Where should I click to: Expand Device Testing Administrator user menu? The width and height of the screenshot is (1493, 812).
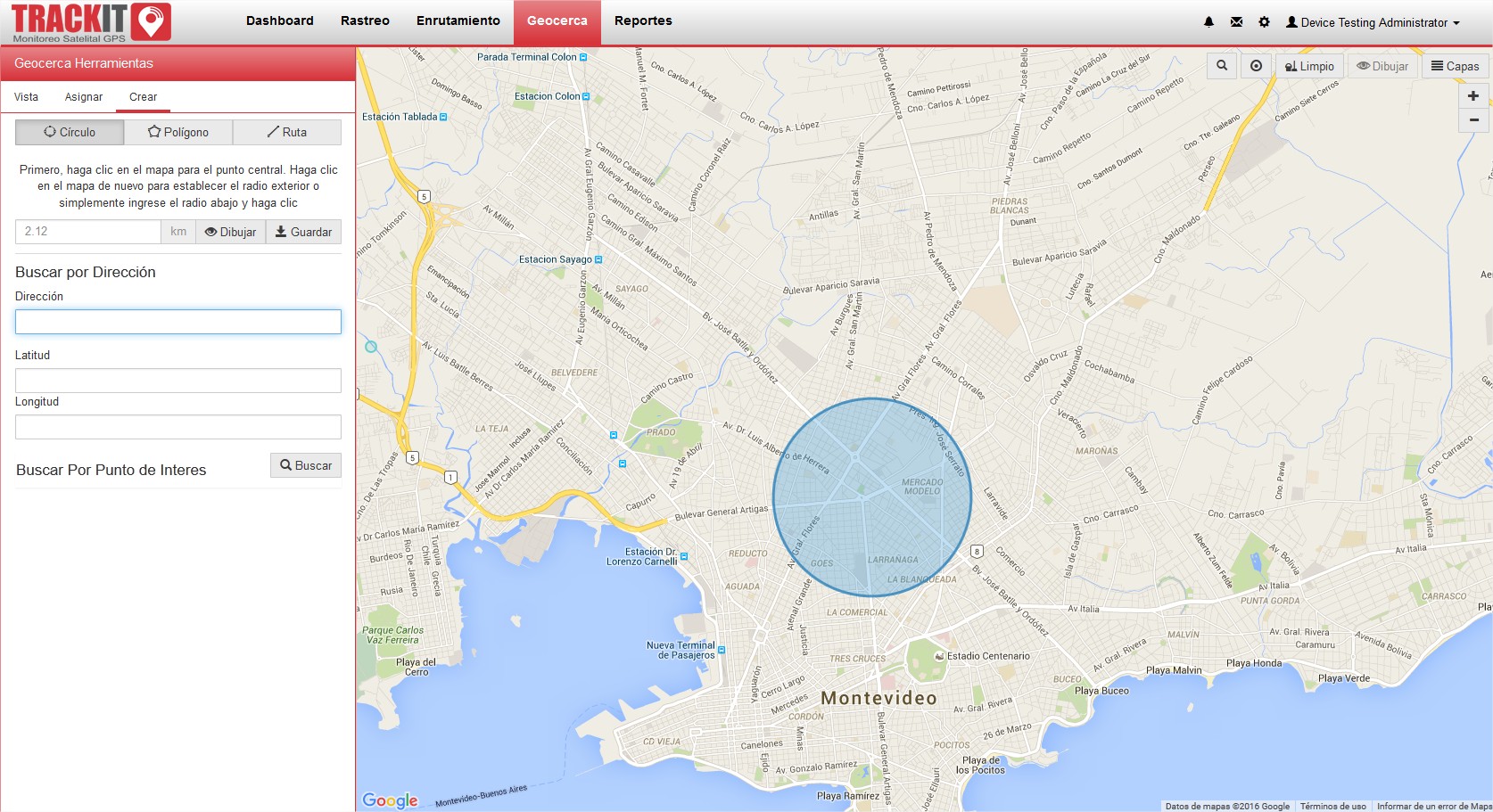(1373, 22)
